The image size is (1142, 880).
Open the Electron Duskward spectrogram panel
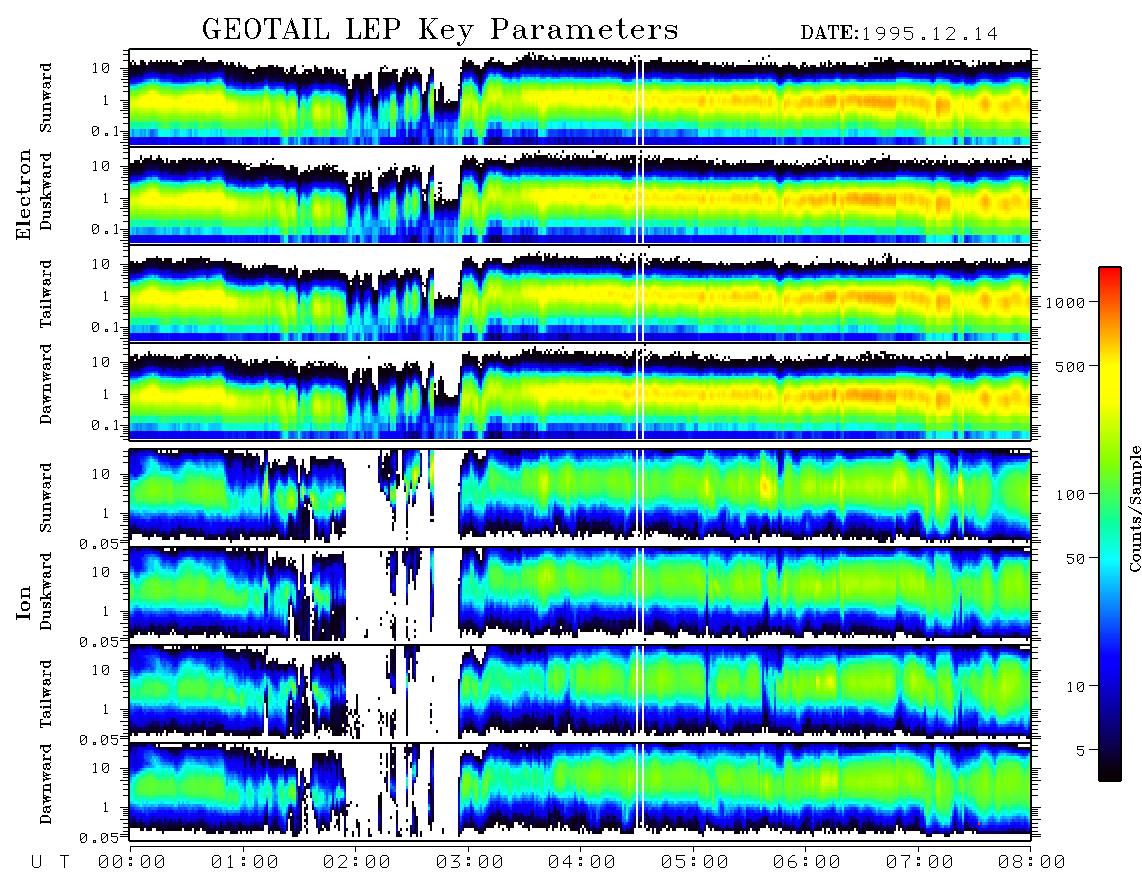580,195
